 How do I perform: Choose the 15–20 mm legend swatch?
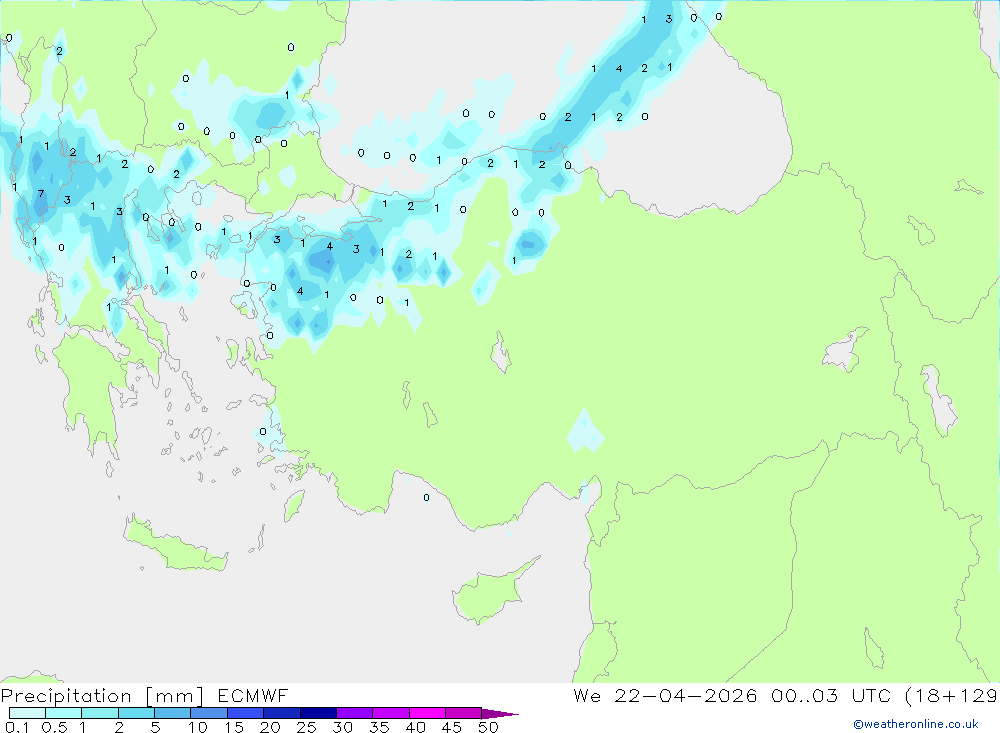pos(245,713)
